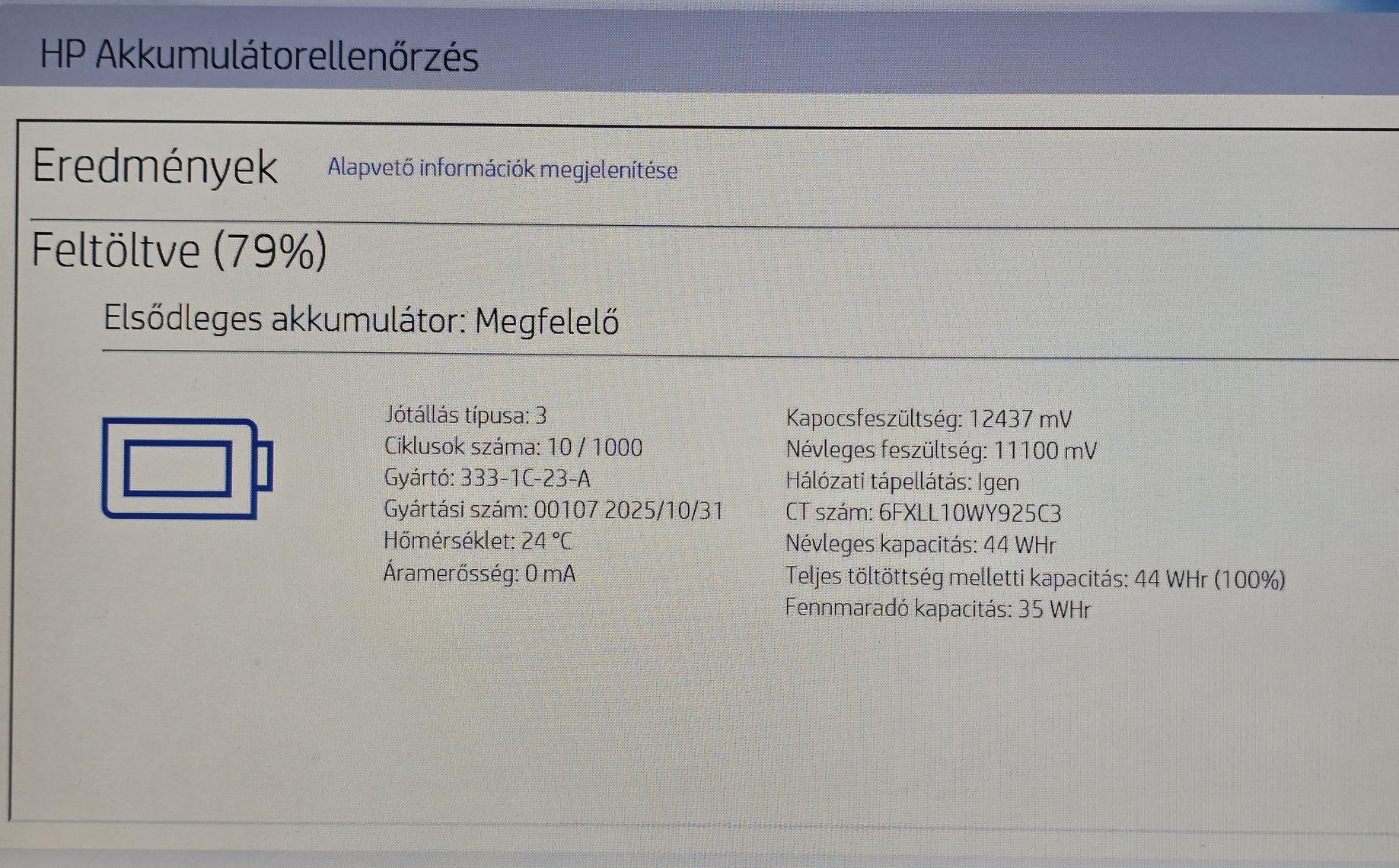Screen dimensions: 1399x868
Task: Select 'Teljes töltöttség melletti kapacitás' line
Action: coord(1035,579)
